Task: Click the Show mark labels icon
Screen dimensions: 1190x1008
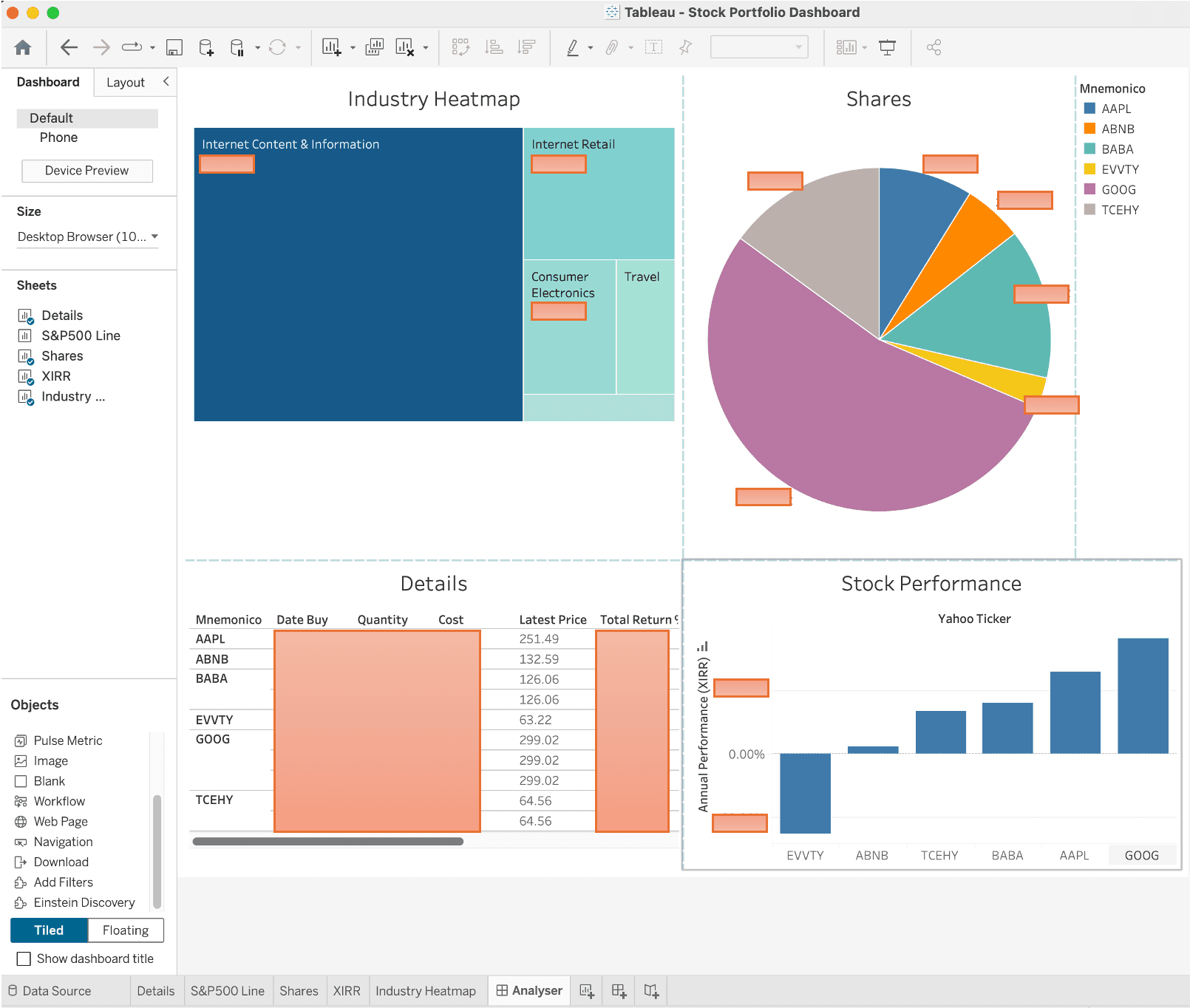Action: (653, 48)
